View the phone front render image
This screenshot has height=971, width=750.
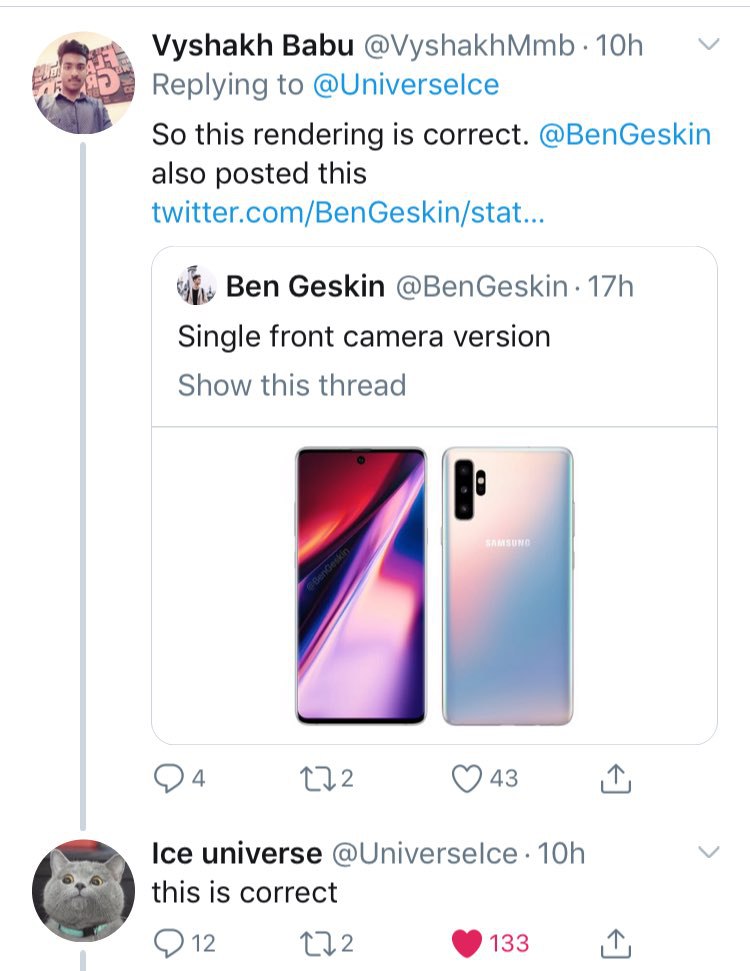tap(361, 585)
